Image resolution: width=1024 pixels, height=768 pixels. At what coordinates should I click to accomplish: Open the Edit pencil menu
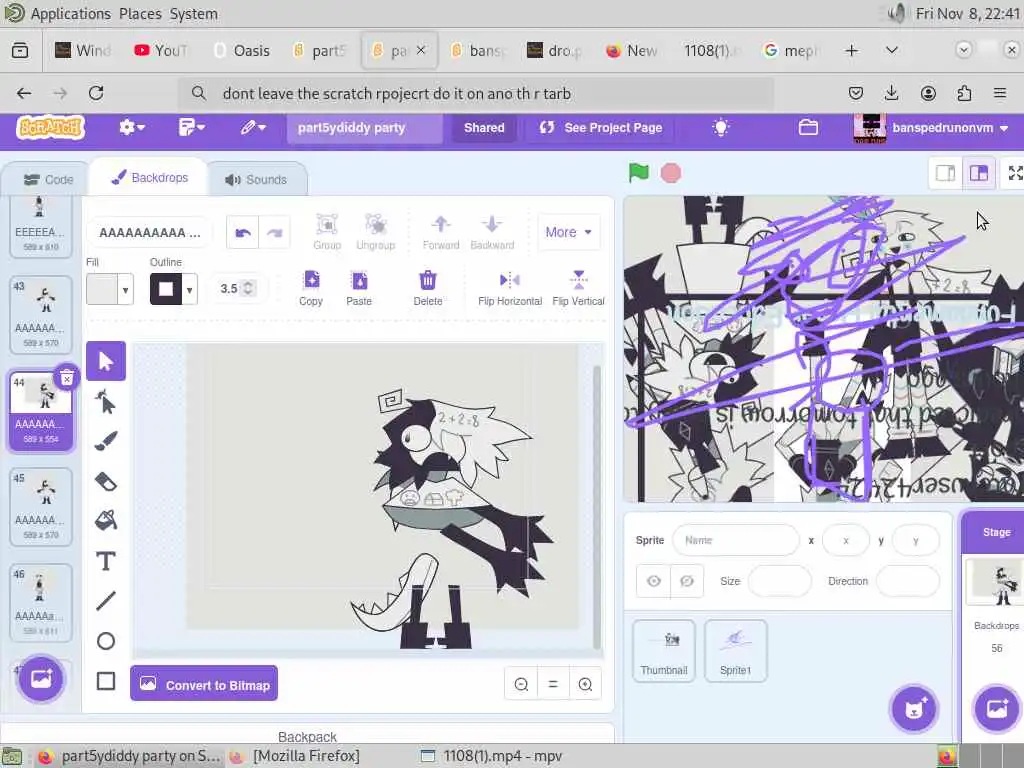(x=253, y=127)
